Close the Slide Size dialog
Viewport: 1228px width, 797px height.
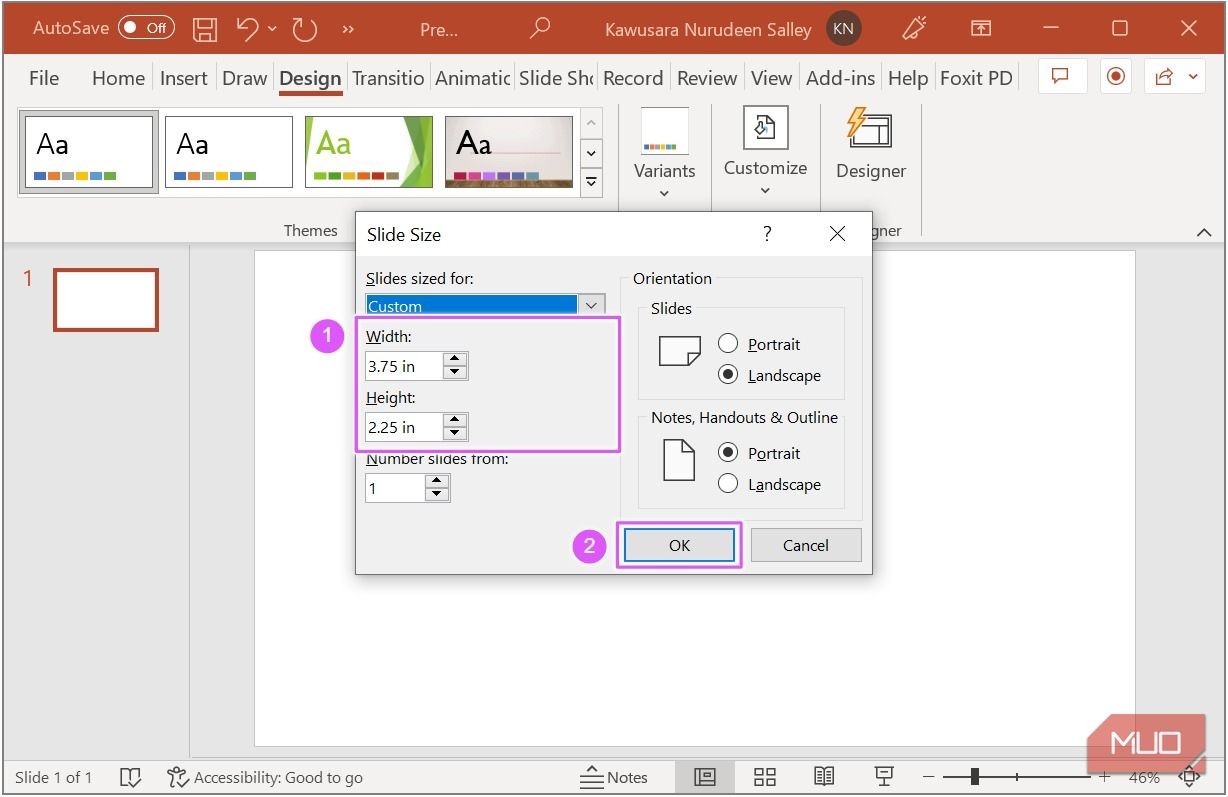click(x=837, y=234)
